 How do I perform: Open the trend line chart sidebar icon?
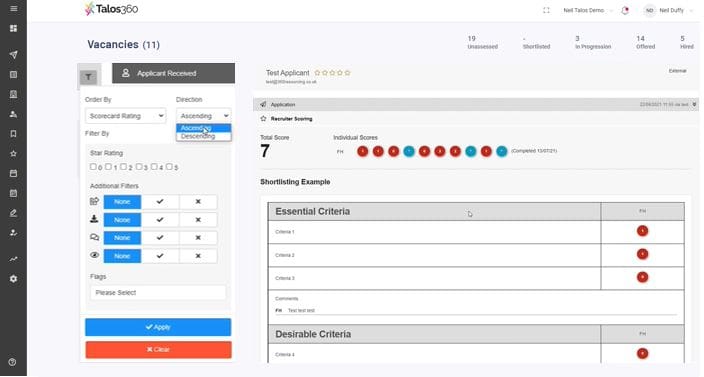pyautogui.click(x=13, y=259)
